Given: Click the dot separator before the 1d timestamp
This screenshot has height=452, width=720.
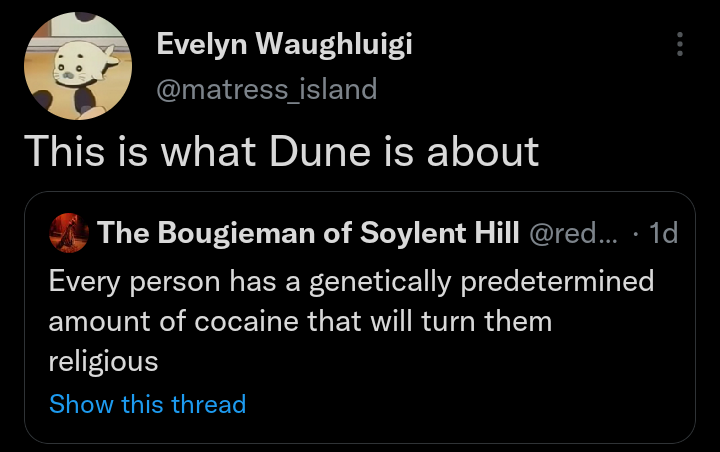Looking at the screenshot, I should pos(638,234).
